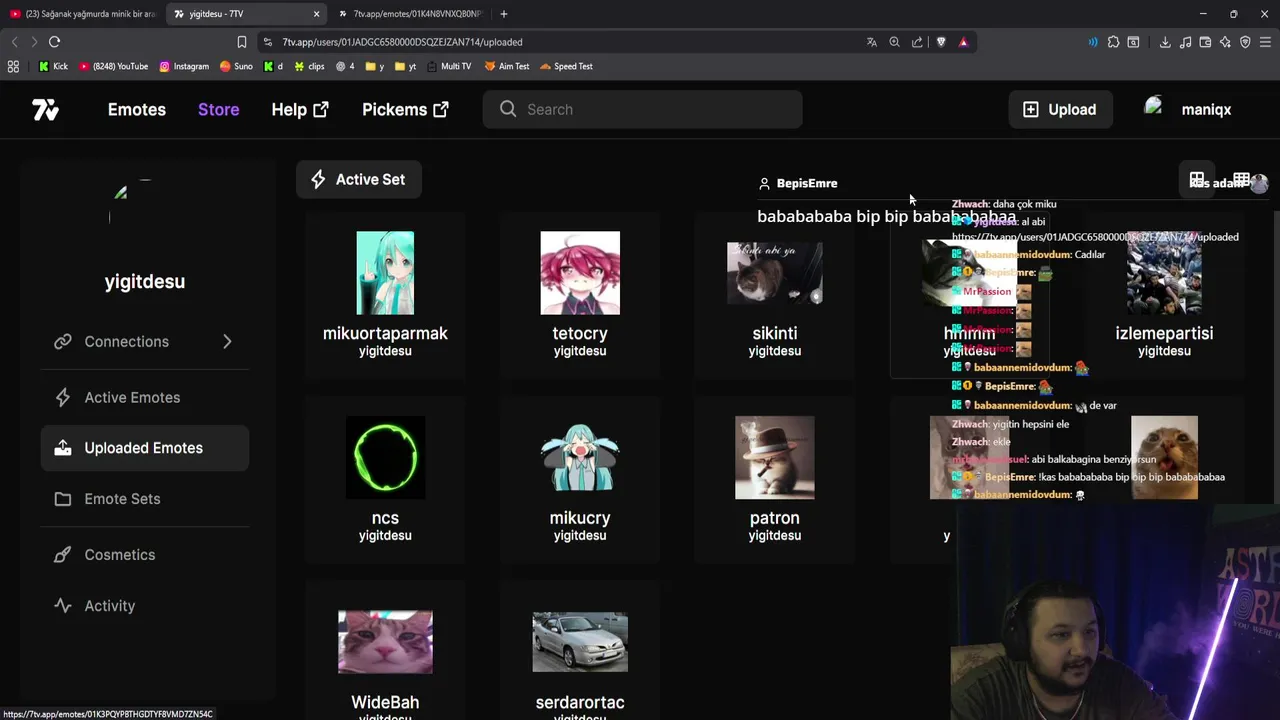This screenshot has width=1280, height=720.
Task: Click the media control music note icon
Action: click(1185, 42)
